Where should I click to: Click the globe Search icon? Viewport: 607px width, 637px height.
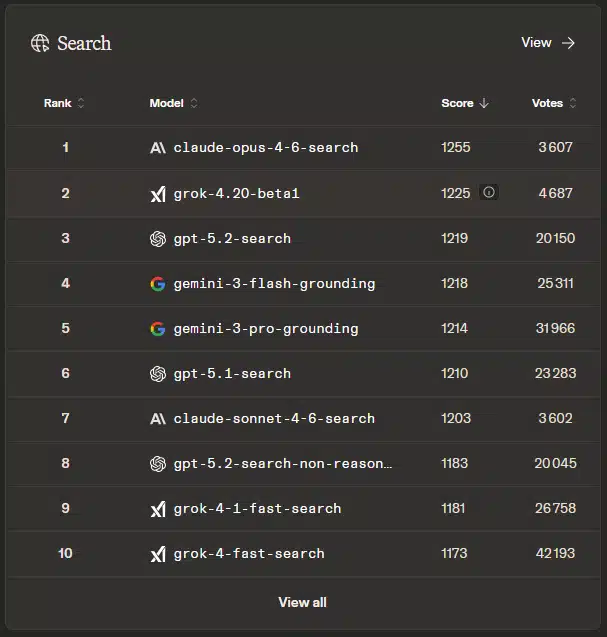tap(40, 43)
